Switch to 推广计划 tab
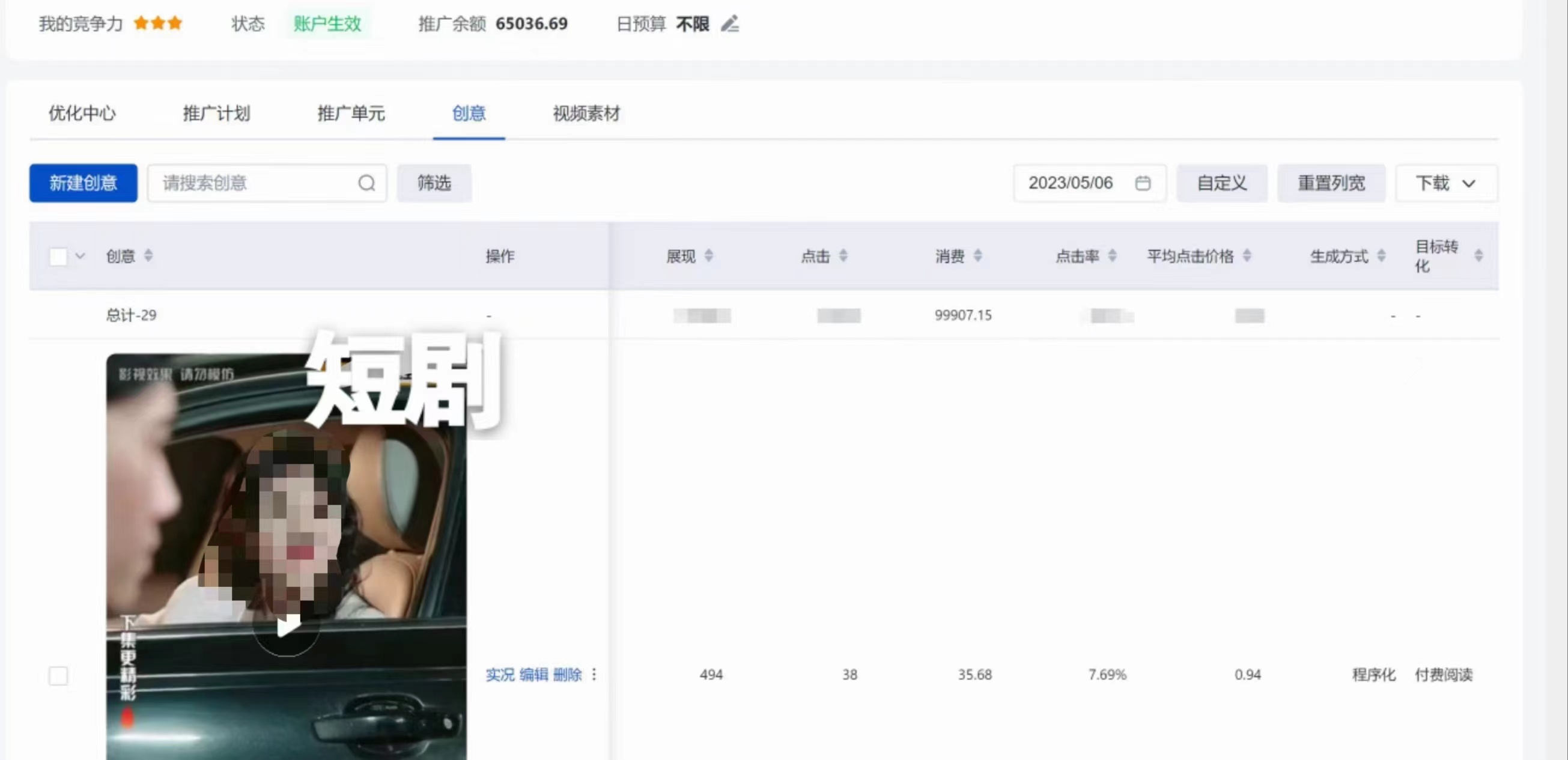Screen dimensions: 1568x760 (x=217, y=113)
